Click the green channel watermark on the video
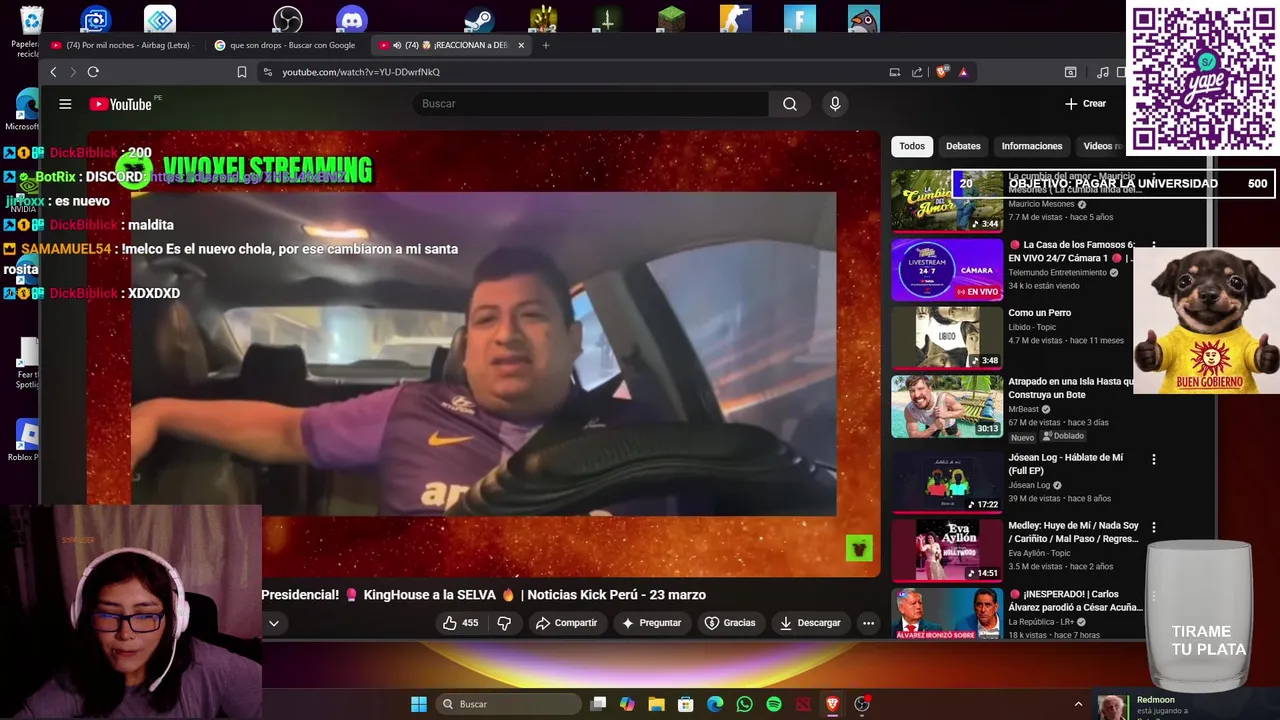Screen dimensions: 1280x720 point(859,548)
